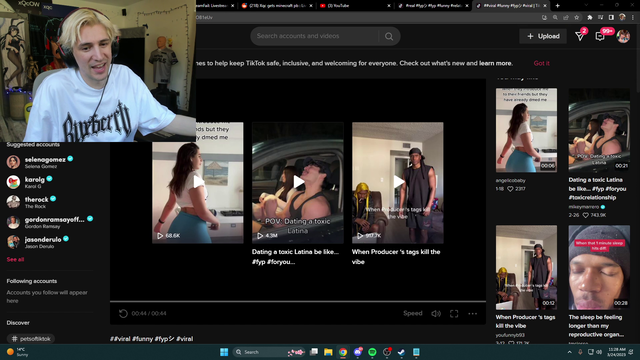Open the TikTok messages paper-plane icon

click(580, 36)
